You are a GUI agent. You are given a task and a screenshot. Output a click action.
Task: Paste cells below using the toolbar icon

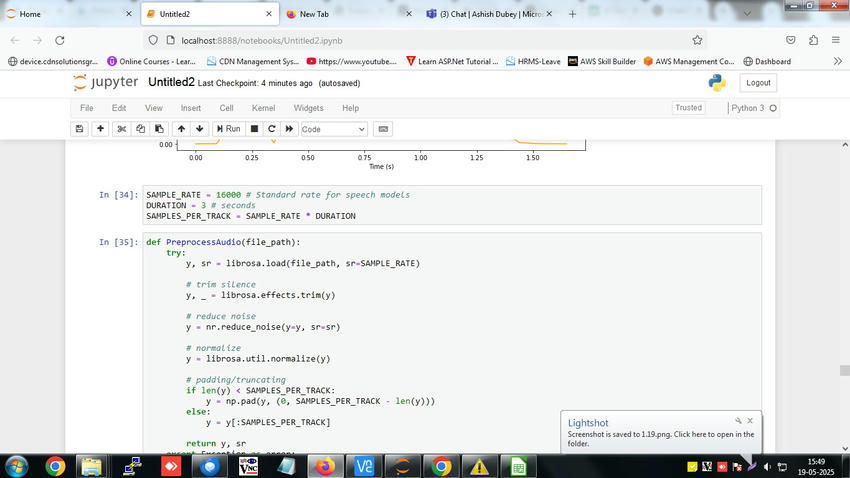pyautogui.click(x=158, y=129)
